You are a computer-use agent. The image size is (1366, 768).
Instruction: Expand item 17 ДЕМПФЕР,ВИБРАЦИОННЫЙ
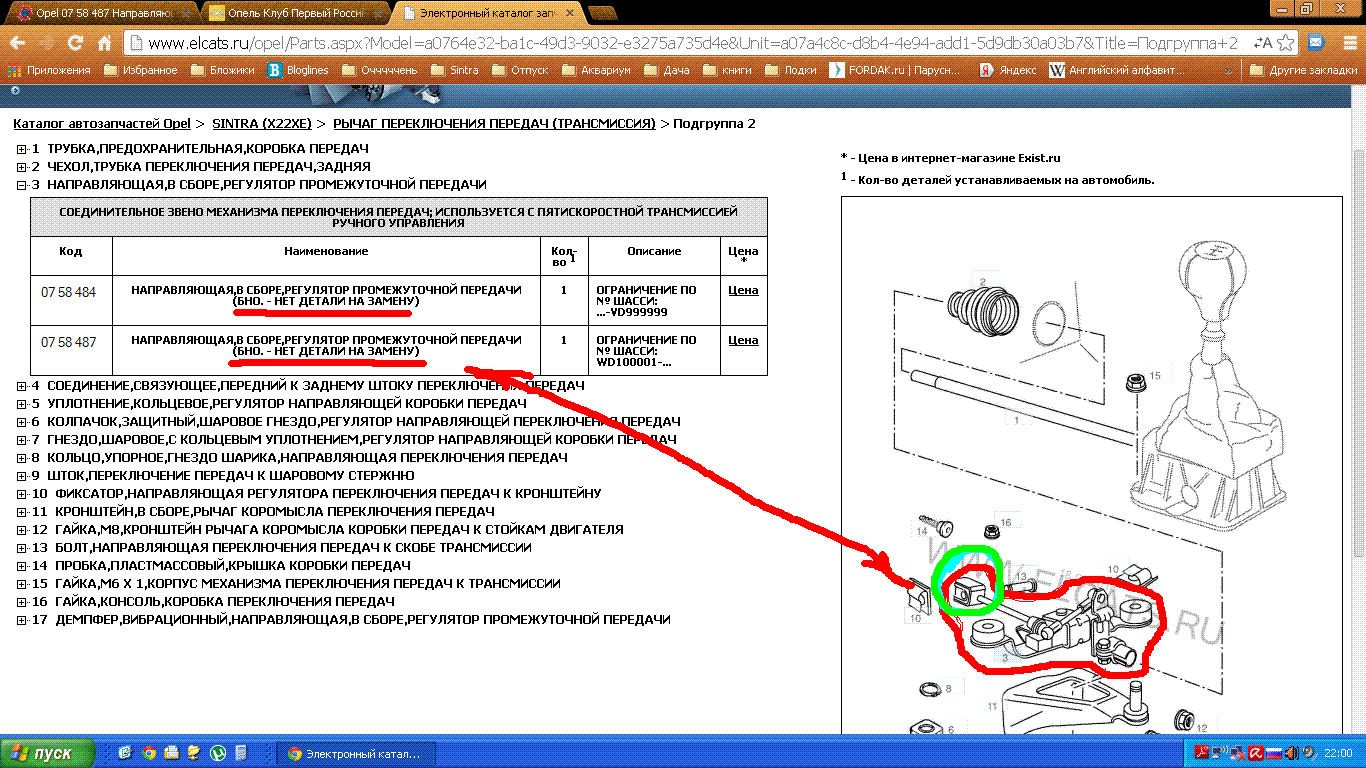tap(22, 620)
